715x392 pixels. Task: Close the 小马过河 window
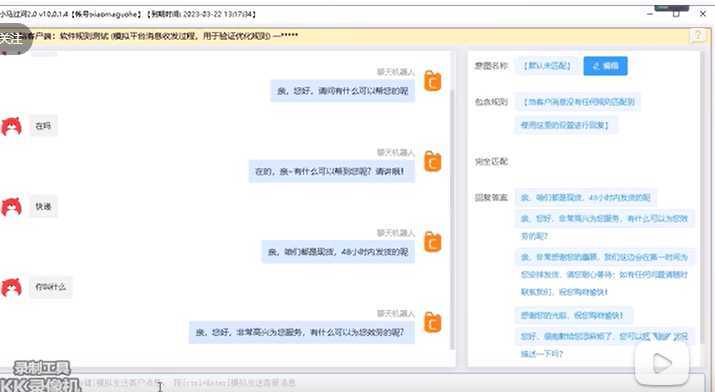tap(703, 14)
